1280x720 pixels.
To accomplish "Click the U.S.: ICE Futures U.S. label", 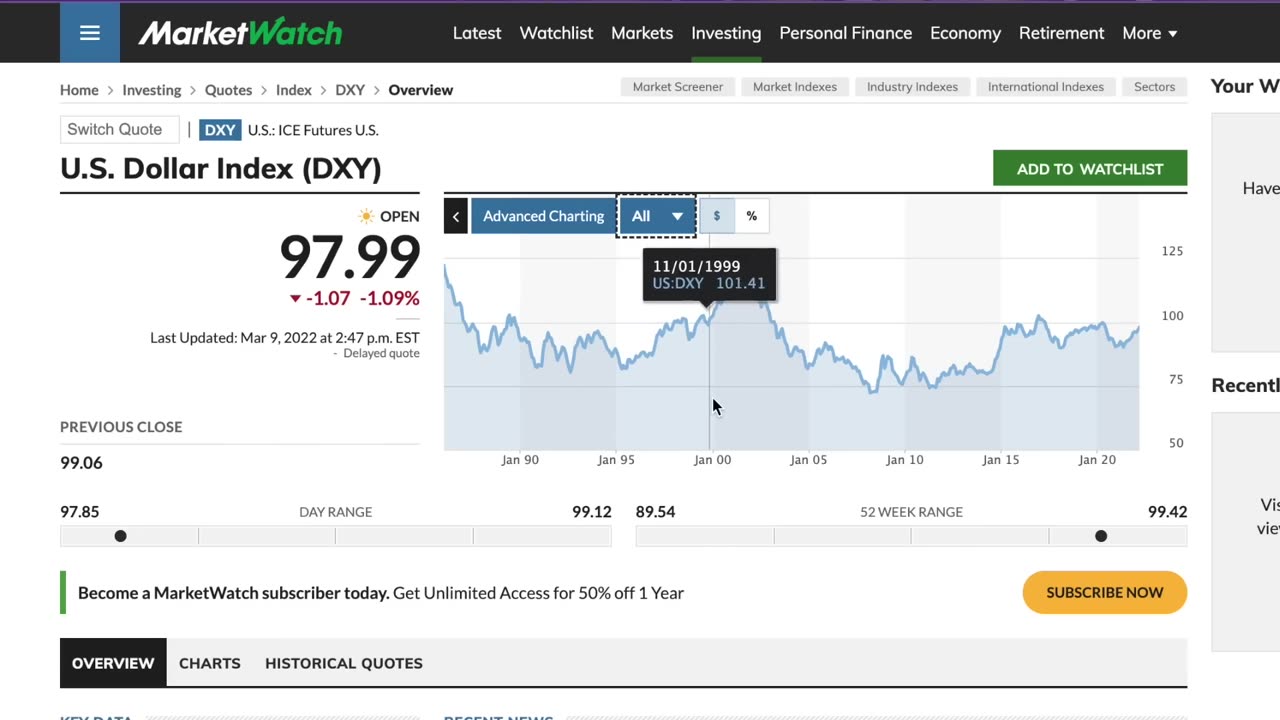I will click(x=313, y=130).
